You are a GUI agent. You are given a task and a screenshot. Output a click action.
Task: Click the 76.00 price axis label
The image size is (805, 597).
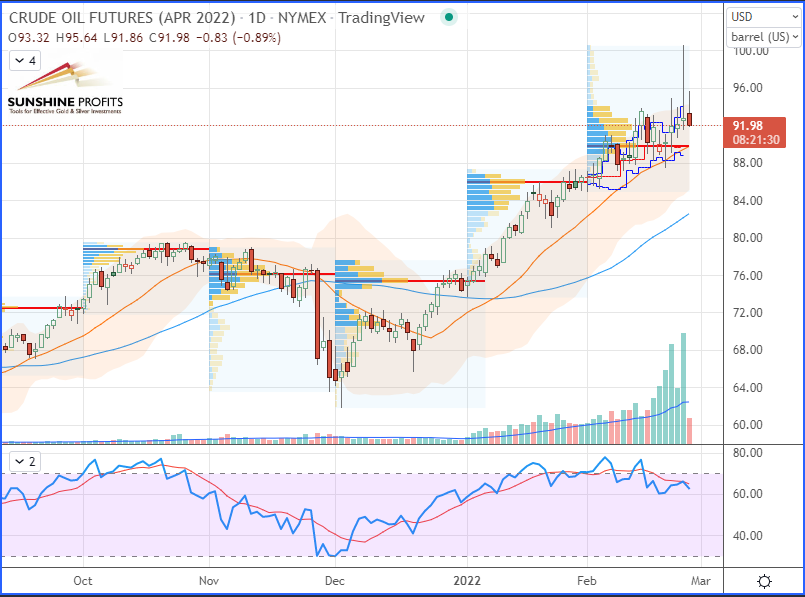pyautogui.click(x=748, y=276)
